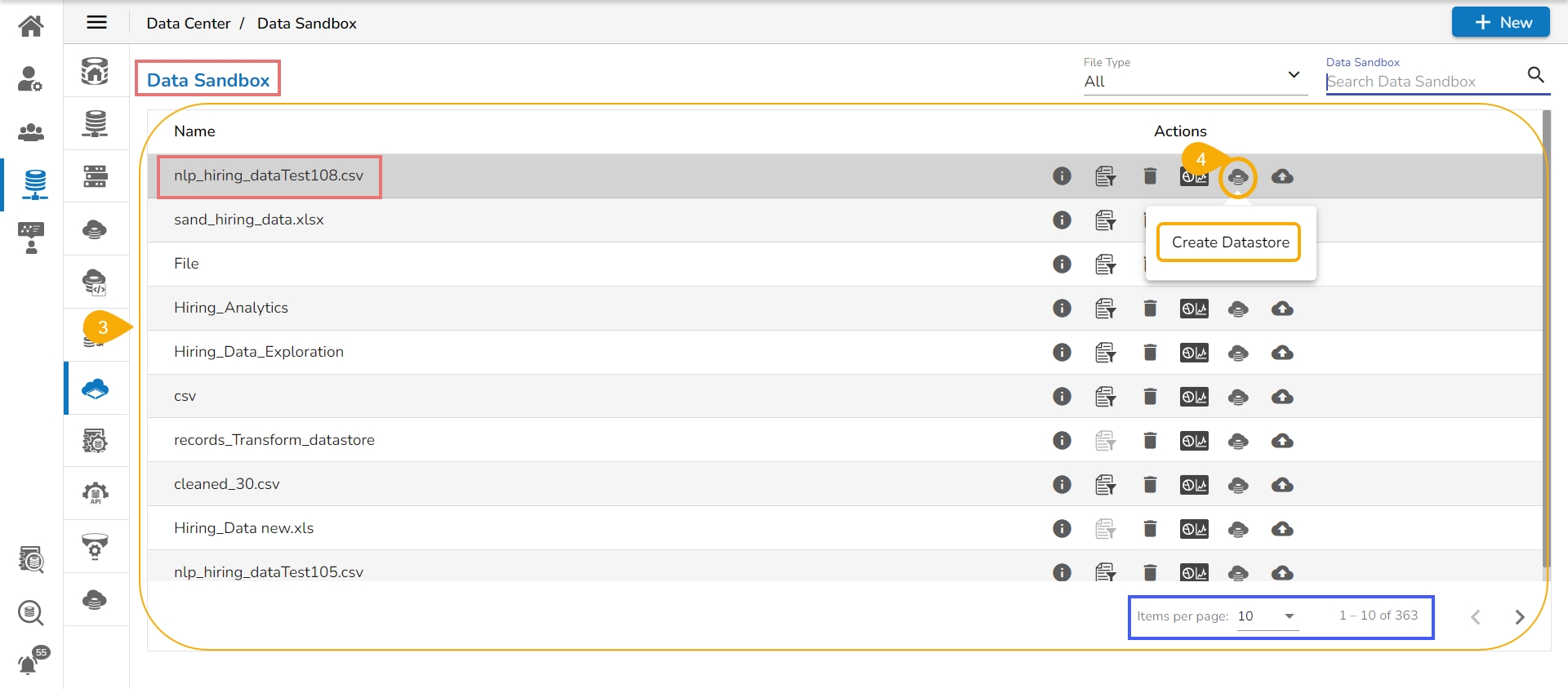Open the notifications bell with 55 badge
Screen dimensions: 1568x689
[x=29, y=663]
